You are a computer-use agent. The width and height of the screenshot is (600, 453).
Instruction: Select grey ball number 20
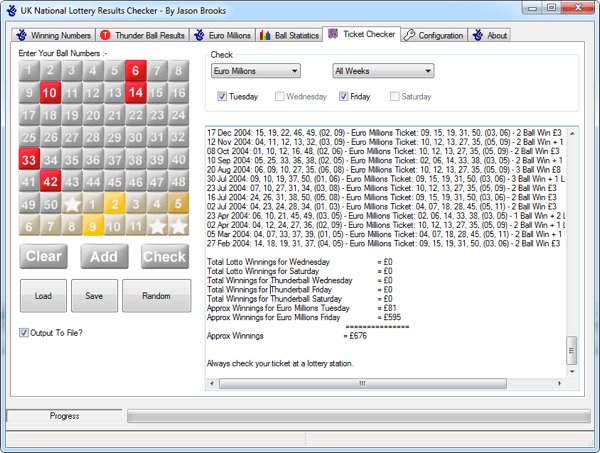coord(93,115)
